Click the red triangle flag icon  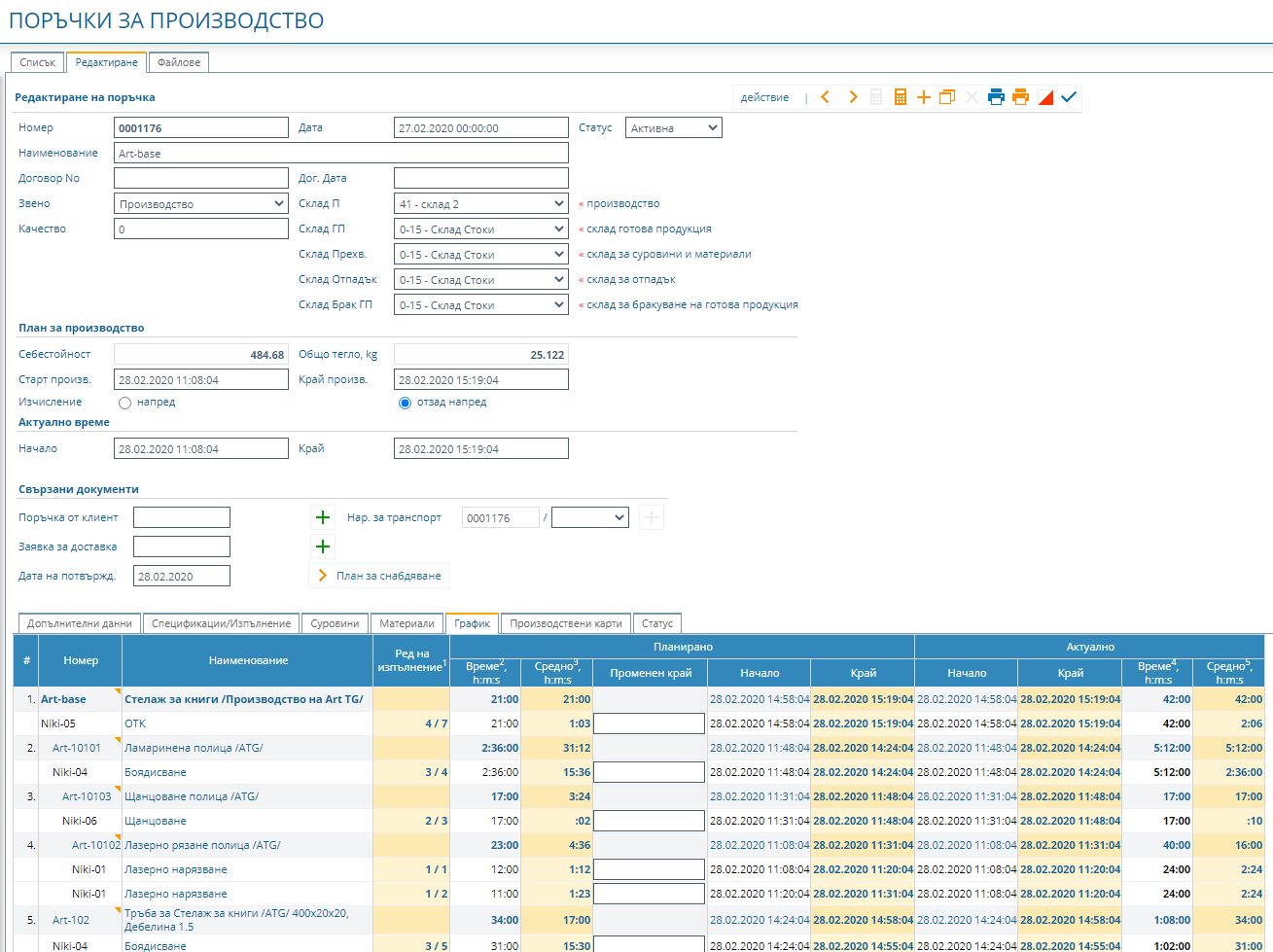1045,97
